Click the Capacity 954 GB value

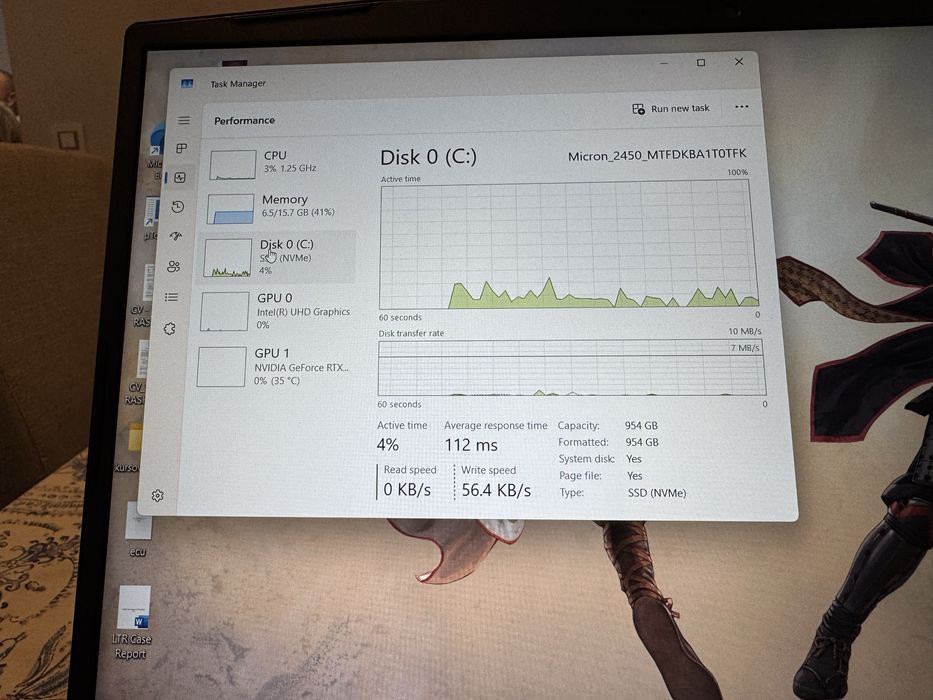coord(641,426)
